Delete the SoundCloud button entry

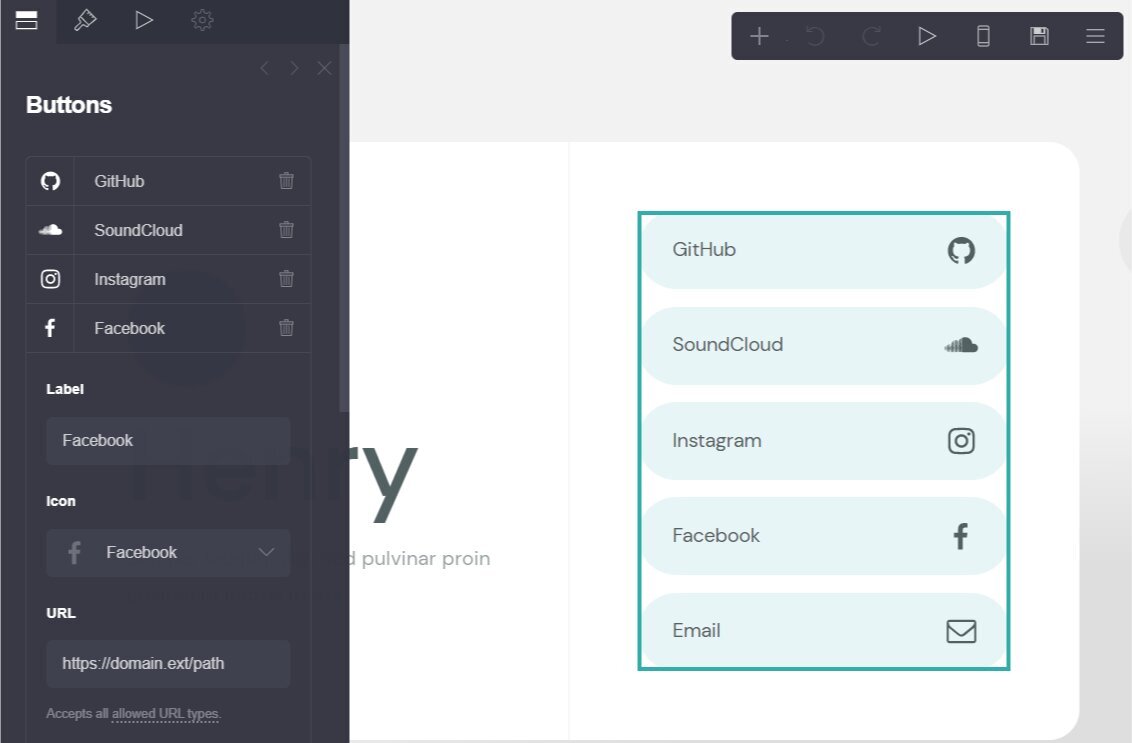click(287, 230)
